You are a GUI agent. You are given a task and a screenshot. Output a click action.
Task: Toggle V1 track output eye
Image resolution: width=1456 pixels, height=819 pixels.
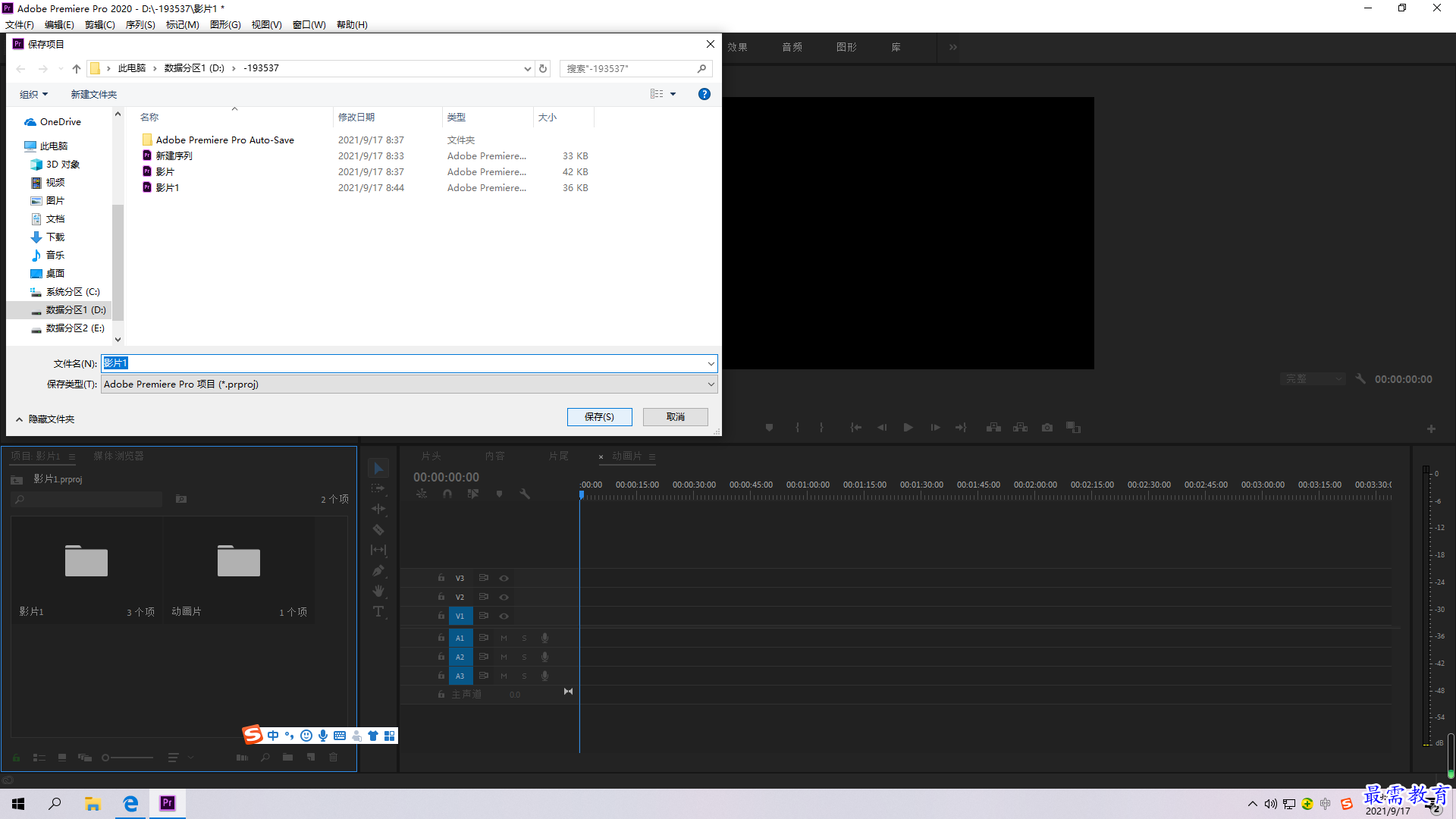click(504, 616)
